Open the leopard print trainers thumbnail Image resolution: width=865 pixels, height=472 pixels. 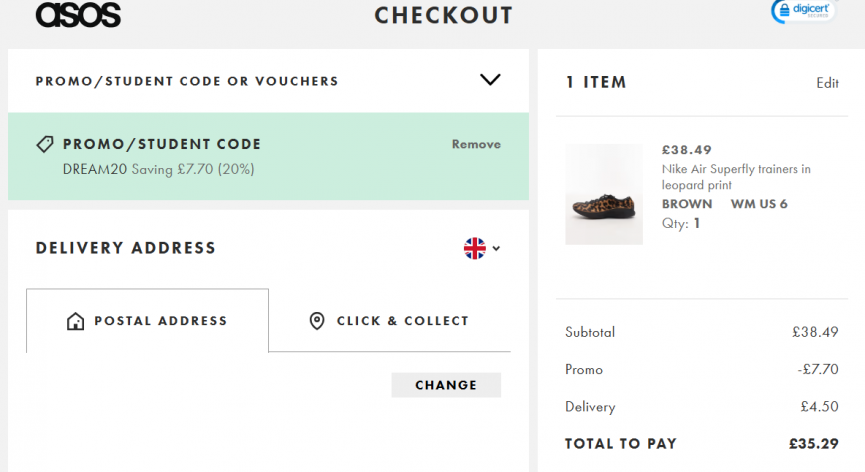click(x=604, y=194)
